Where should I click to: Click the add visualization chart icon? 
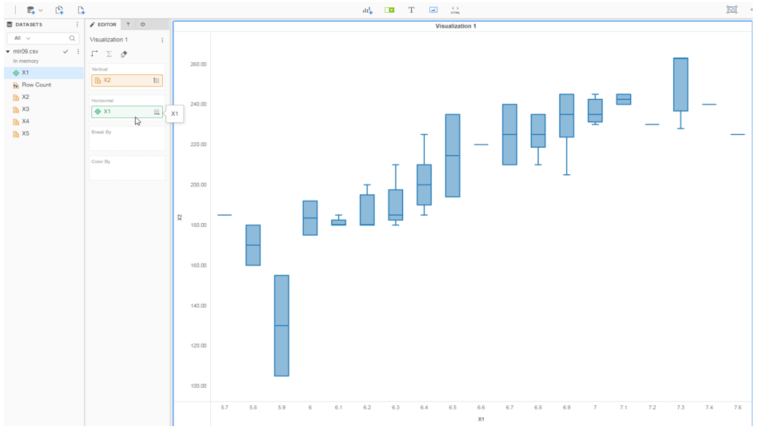(x=367, y=9)
